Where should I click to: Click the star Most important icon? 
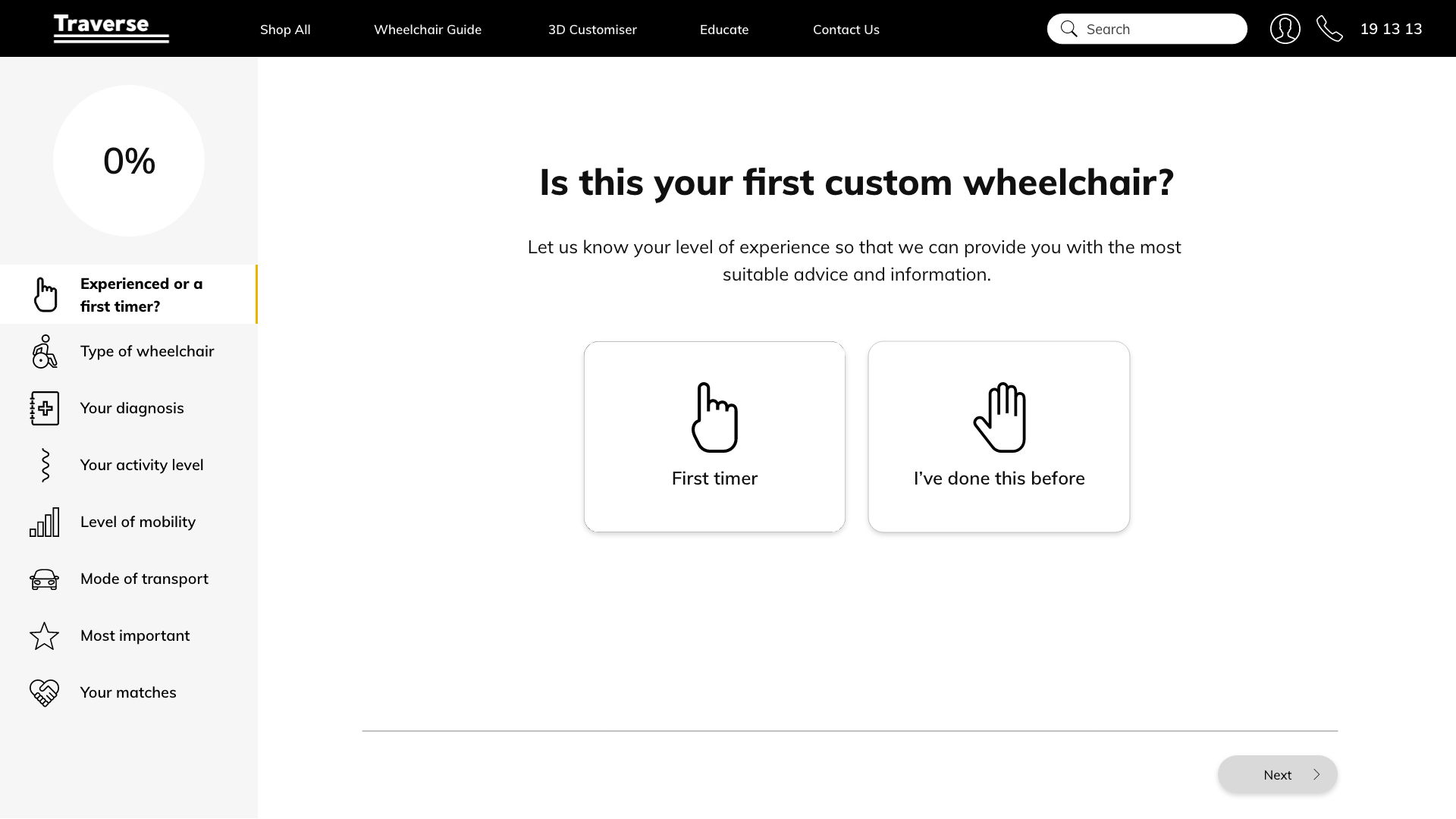[44, 635]
